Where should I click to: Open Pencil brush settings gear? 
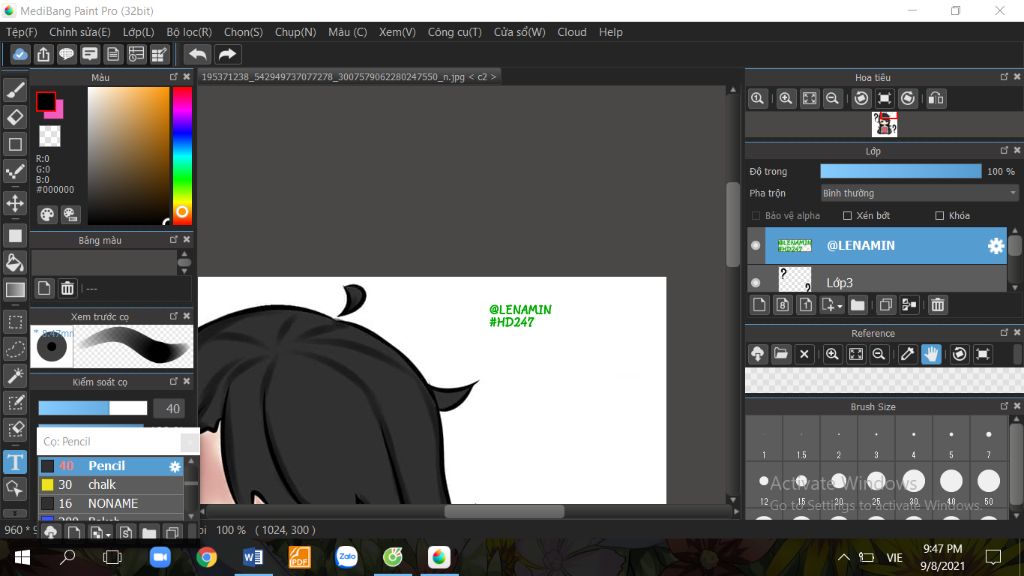pos(174,466)
